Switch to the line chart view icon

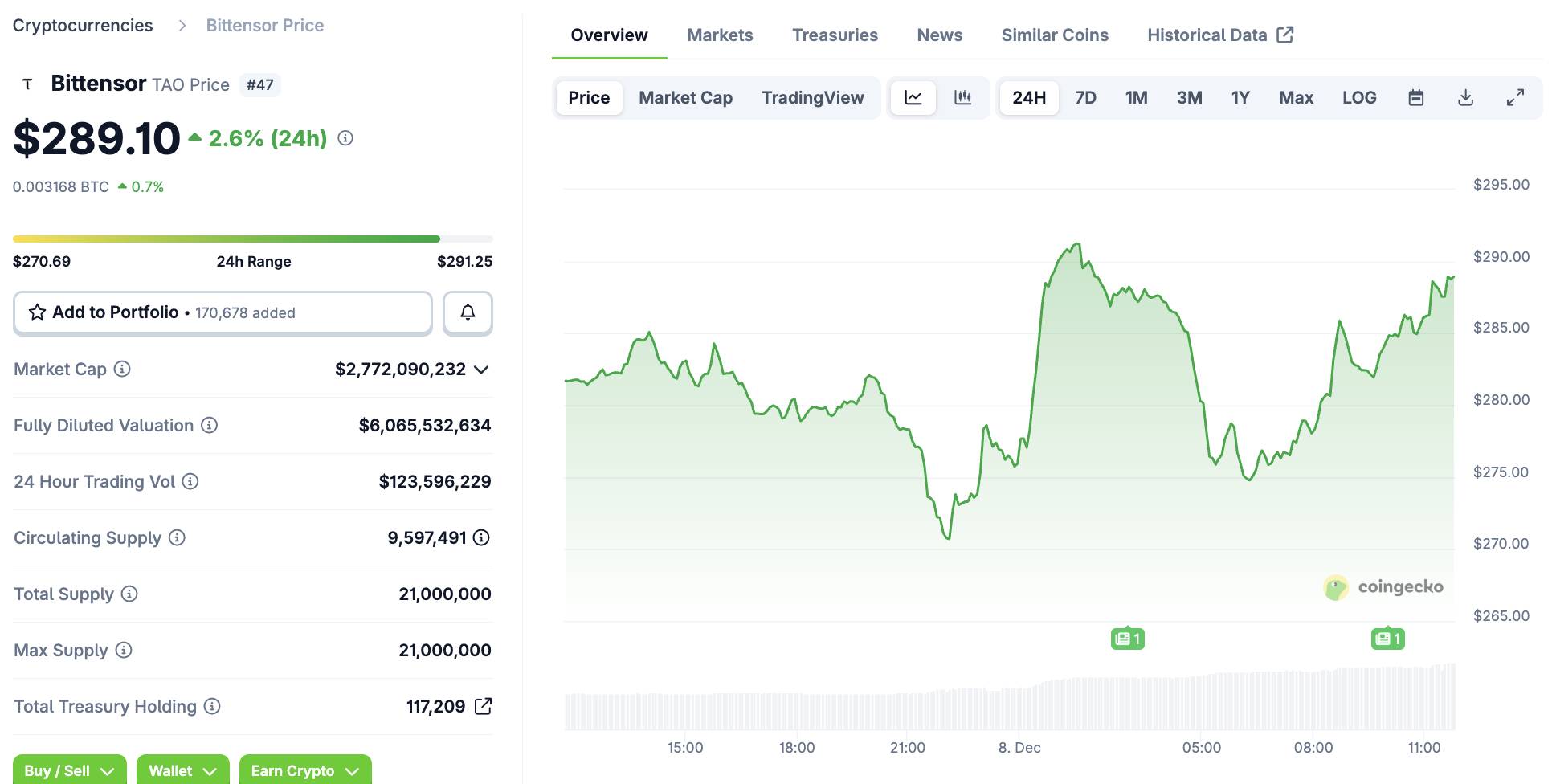(913, 98)
